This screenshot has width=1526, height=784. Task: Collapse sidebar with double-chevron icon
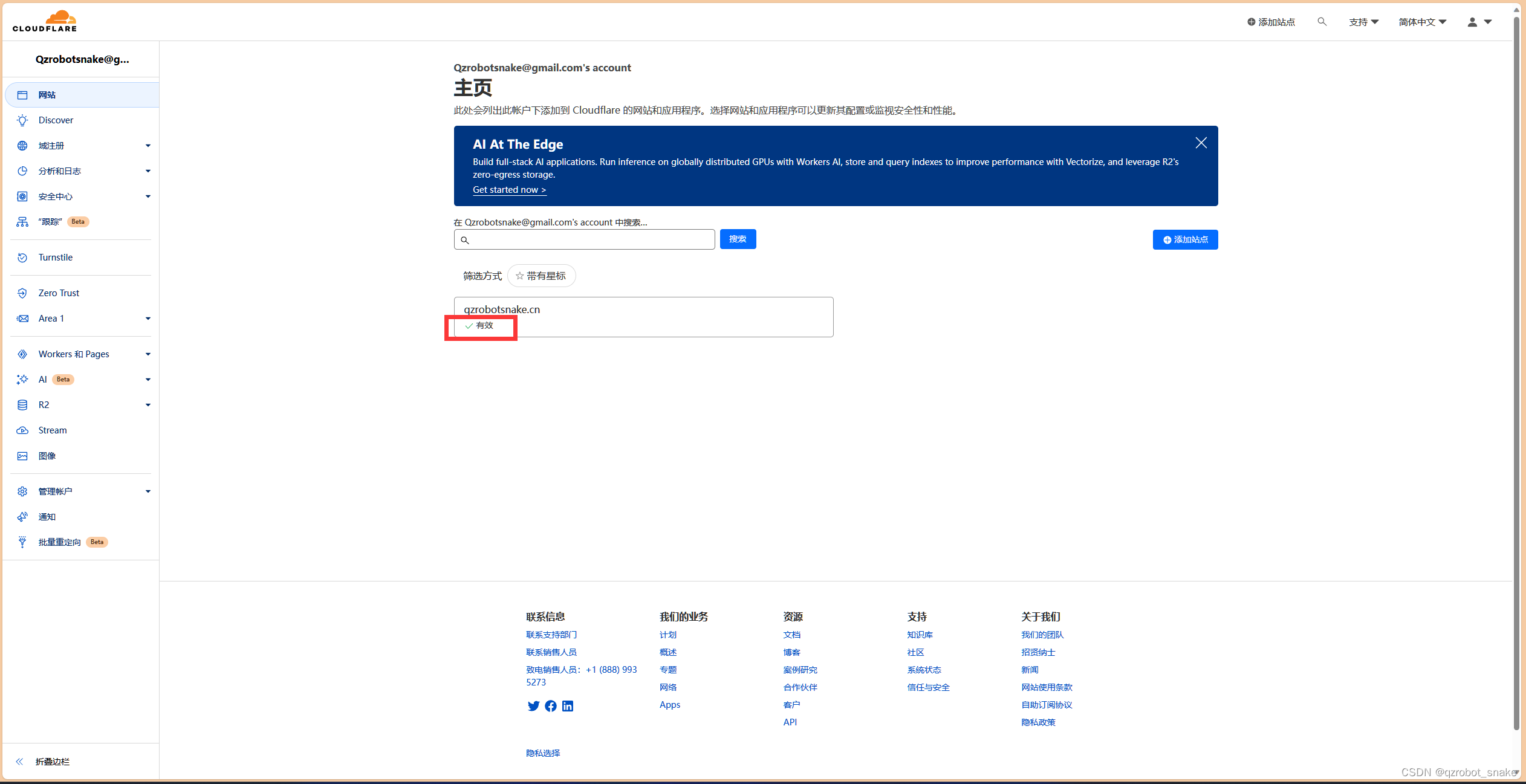(19, 762)
